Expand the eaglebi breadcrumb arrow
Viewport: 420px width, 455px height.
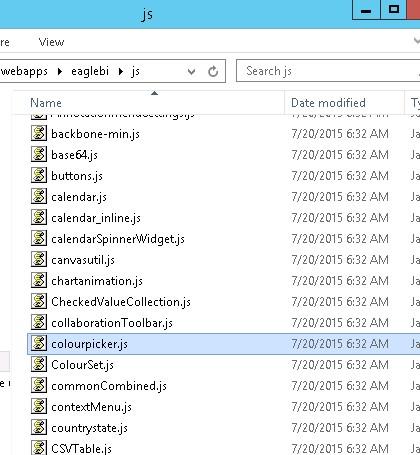click(x=121, y=71)
